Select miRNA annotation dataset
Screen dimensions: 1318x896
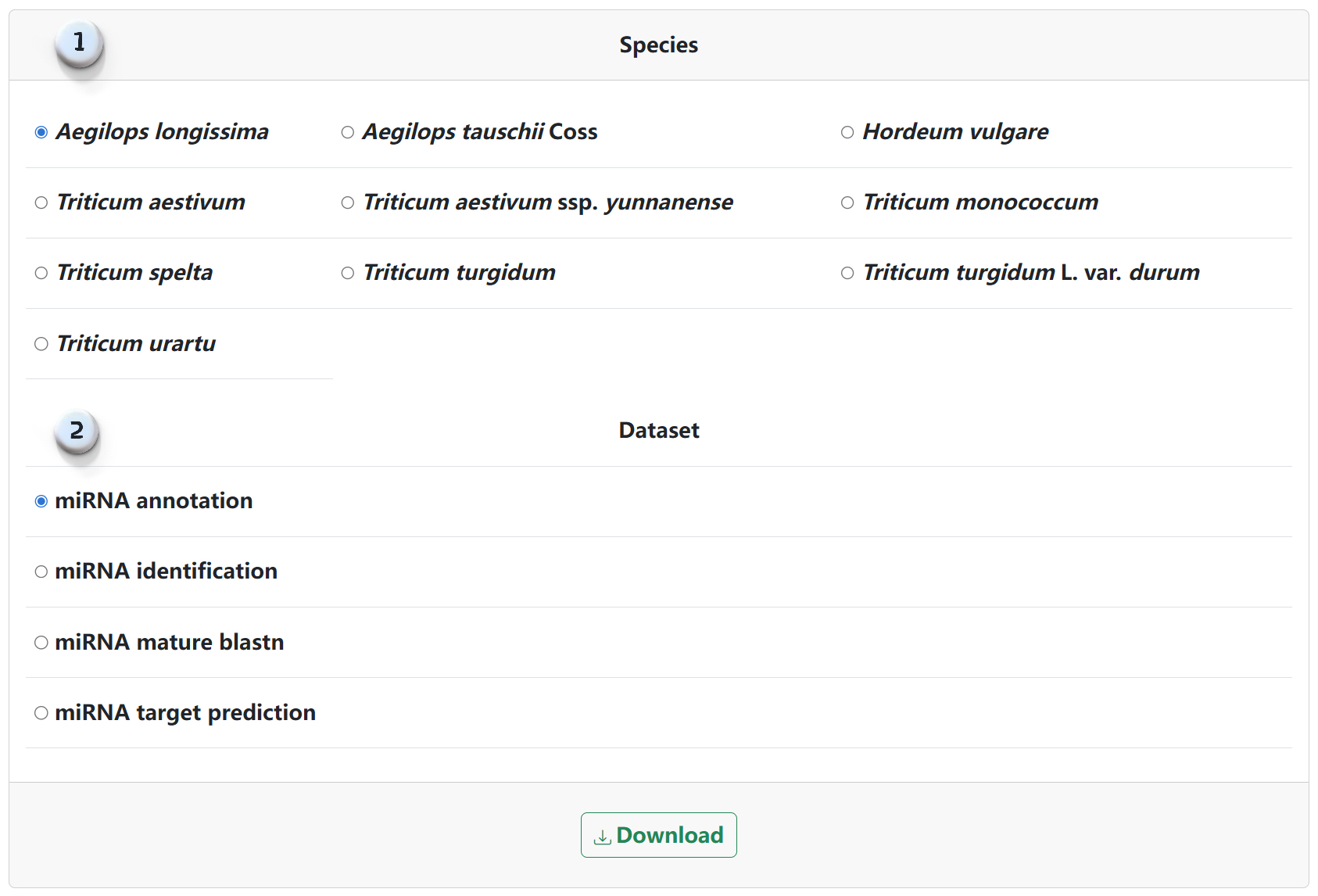41,501
